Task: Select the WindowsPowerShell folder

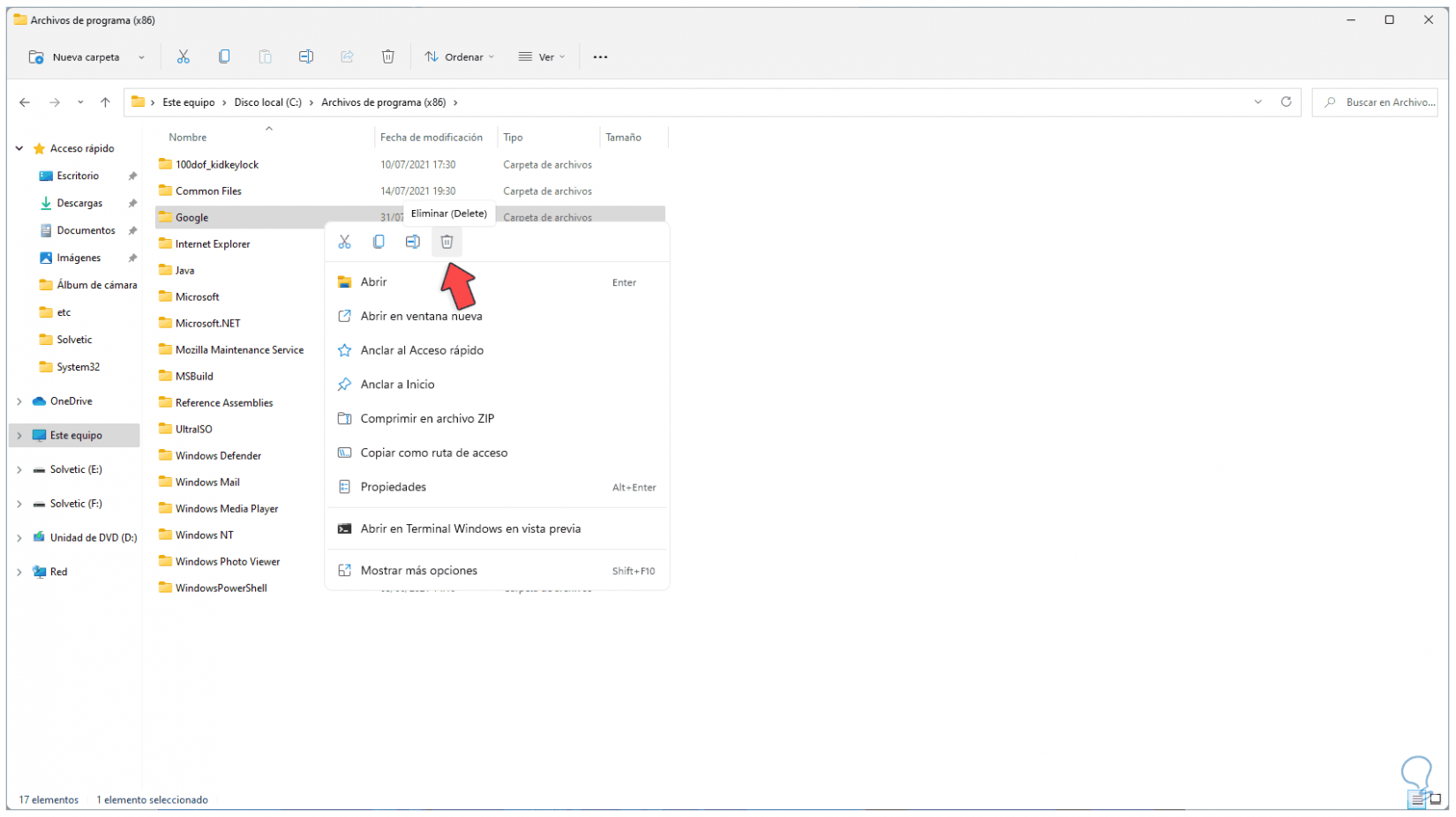Action: pyautogui.click(x=221, y=588)
